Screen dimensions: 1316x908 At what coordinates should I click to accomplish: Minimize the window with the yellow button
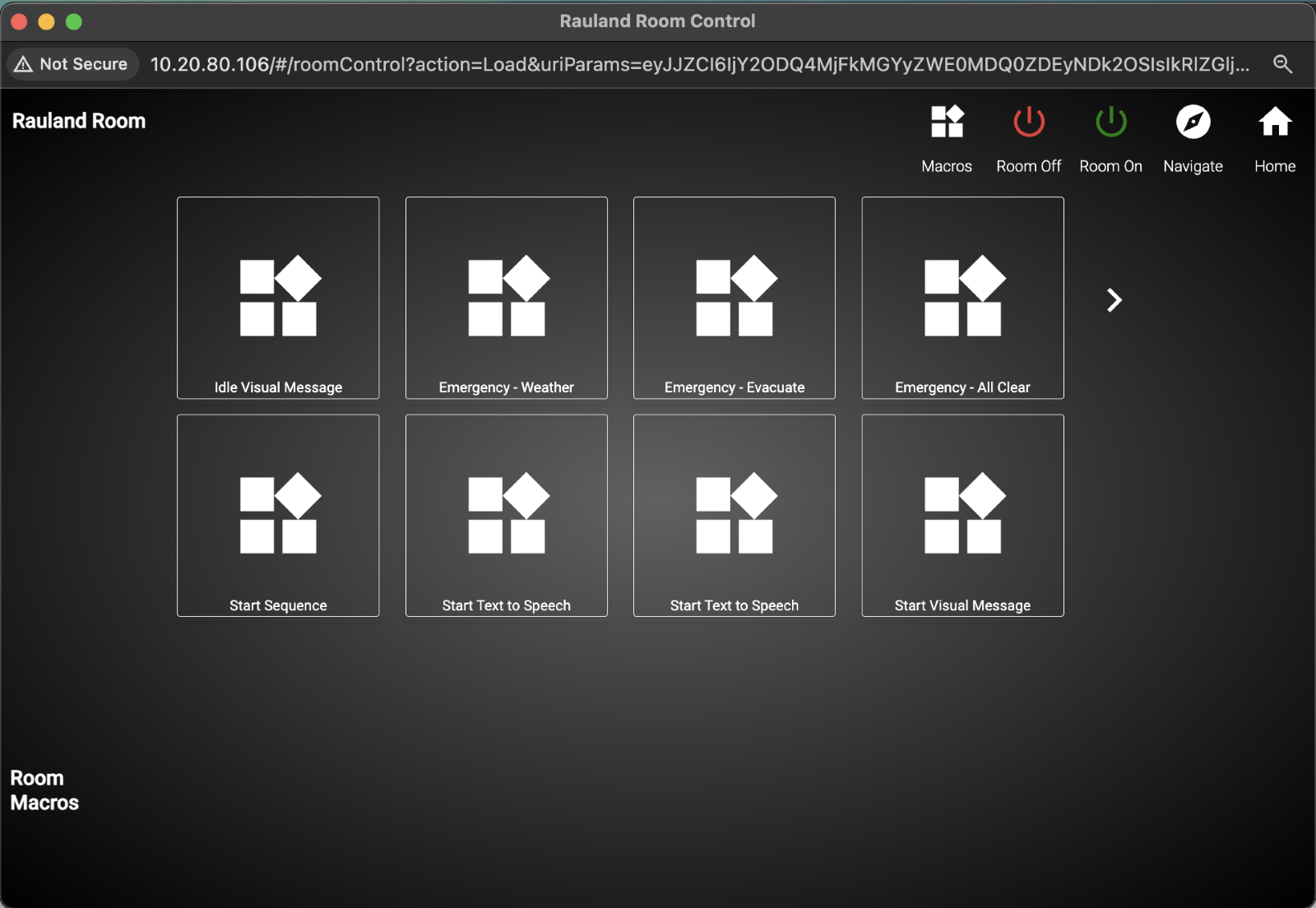pos(47,21)
